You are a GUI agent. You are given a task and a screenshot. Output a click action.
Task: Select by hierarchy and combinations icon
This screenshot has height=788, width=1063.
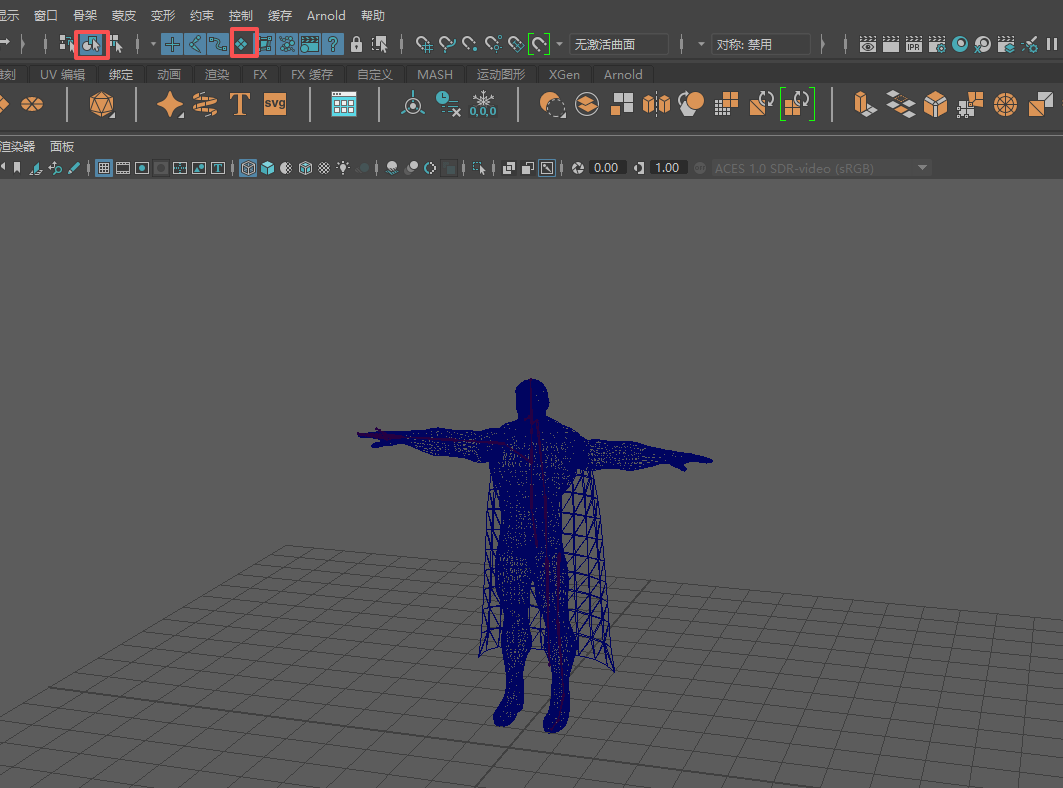coord(66,45)
